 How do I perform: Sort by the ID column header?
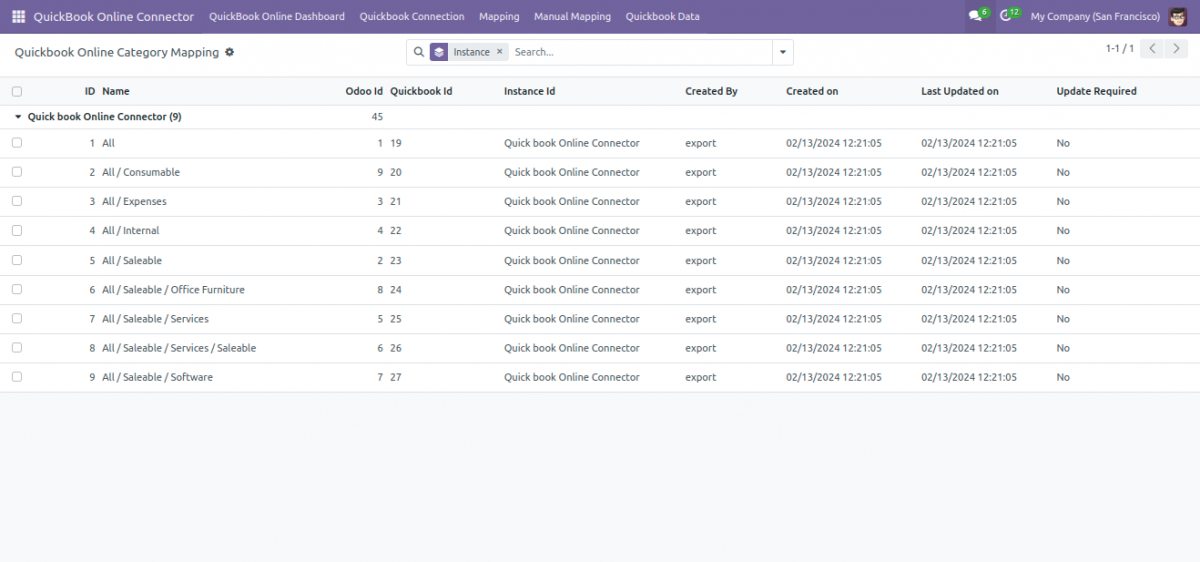[x=90, y=91]
